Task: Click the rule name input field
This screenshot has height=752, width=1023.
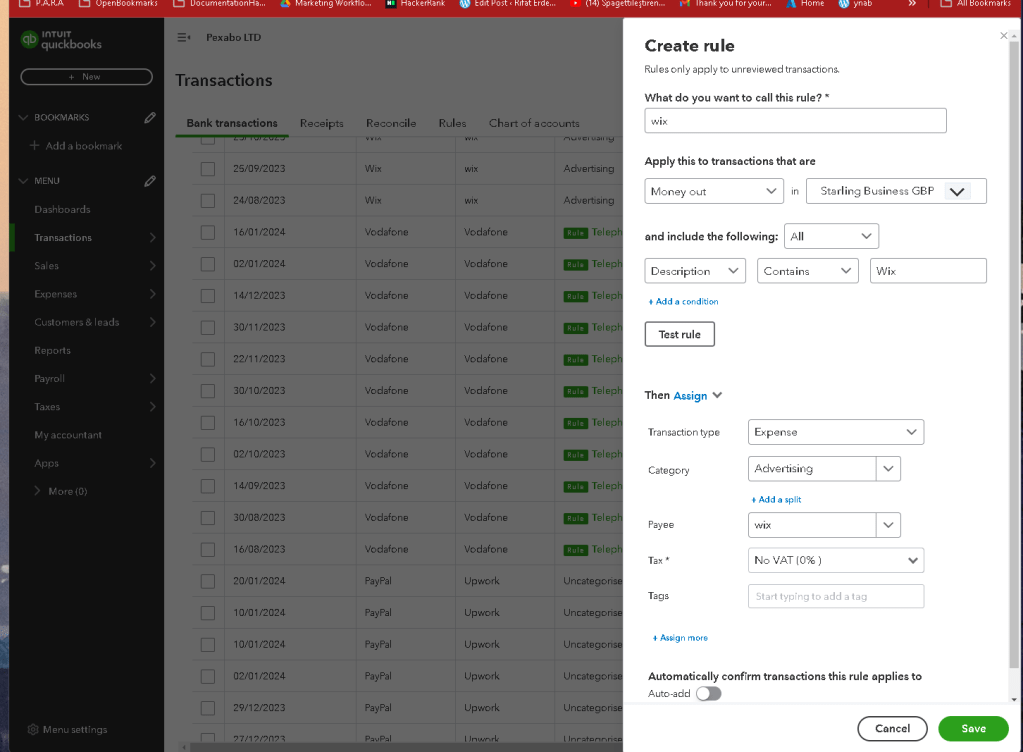Action: point(795,121)
